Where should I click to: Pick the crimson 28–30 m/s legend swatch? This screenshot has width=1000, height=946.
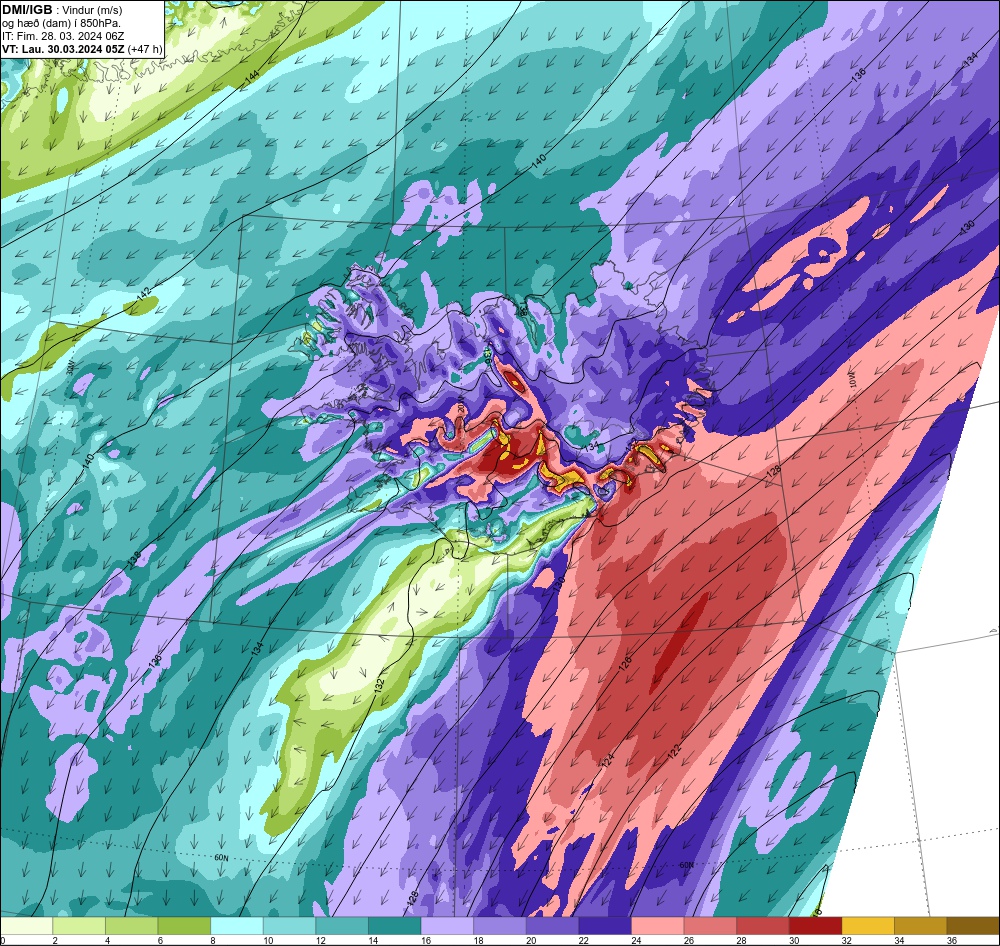pyautogui.click(x=763, y=926)
